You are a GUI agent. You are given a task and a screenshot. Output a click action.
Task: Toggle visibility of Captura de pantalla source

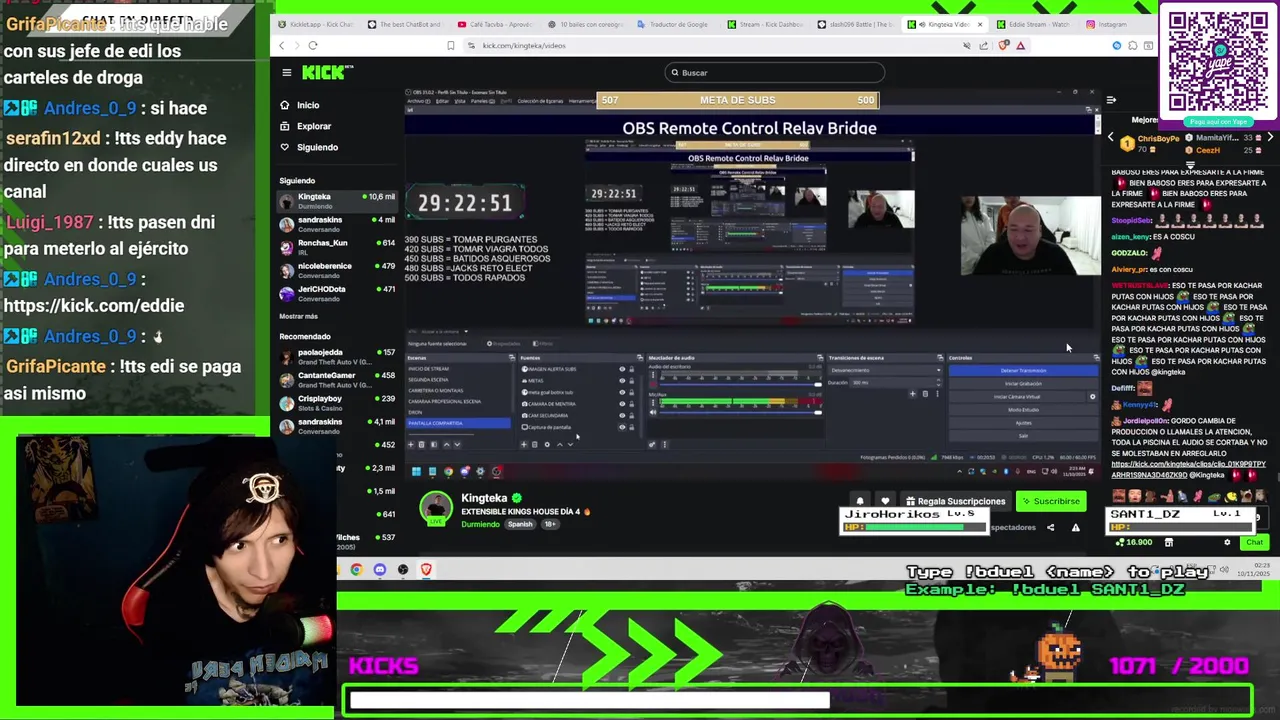click(622, 427)
